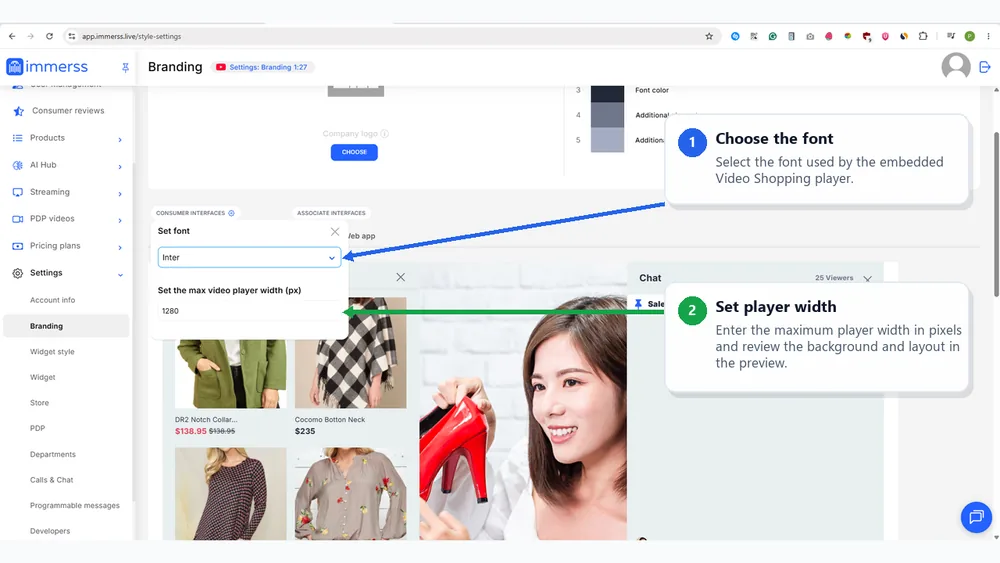Click the Consumer reviews star icon
The width and height of the screenshot is (1000, 563).
[18, 111]
